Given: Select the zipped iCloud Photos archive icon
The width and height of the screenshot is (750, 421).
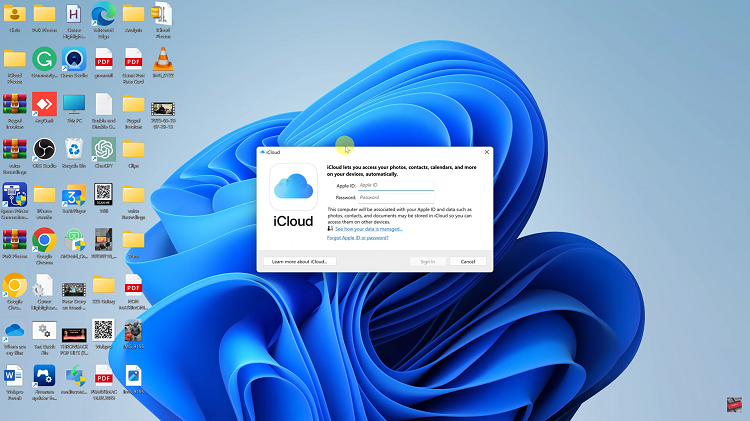Looking at the screenshot, I should (163, 20).
